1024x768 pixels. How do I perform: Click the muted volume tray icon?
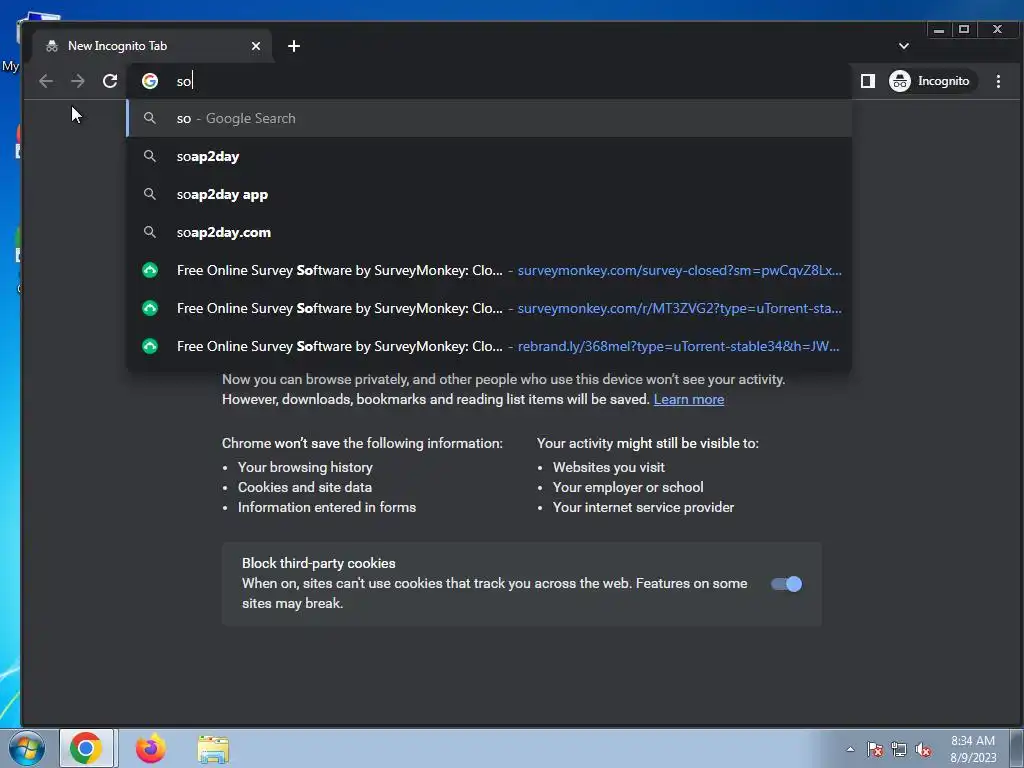point(923,749)
